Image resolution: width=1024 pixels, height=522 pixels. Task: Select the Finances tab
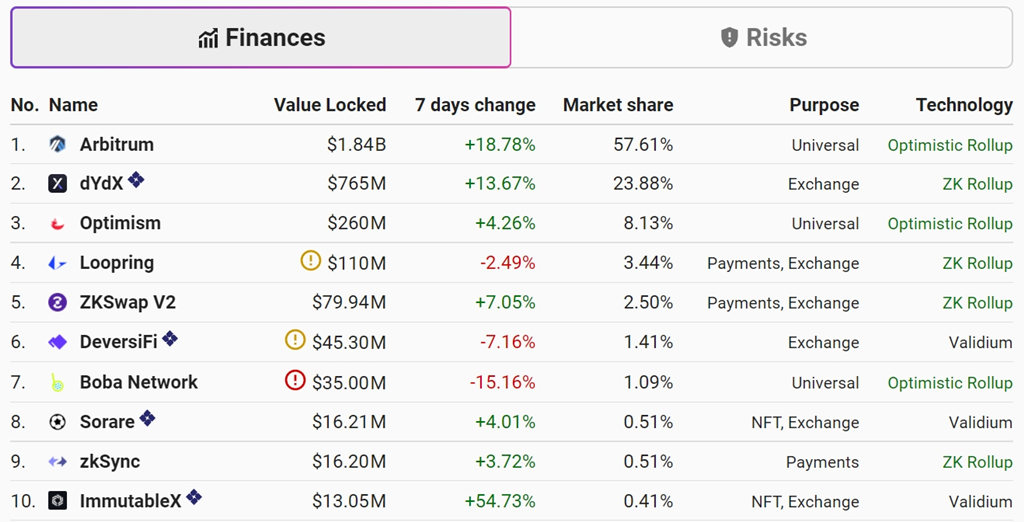[x=261, y=37]
